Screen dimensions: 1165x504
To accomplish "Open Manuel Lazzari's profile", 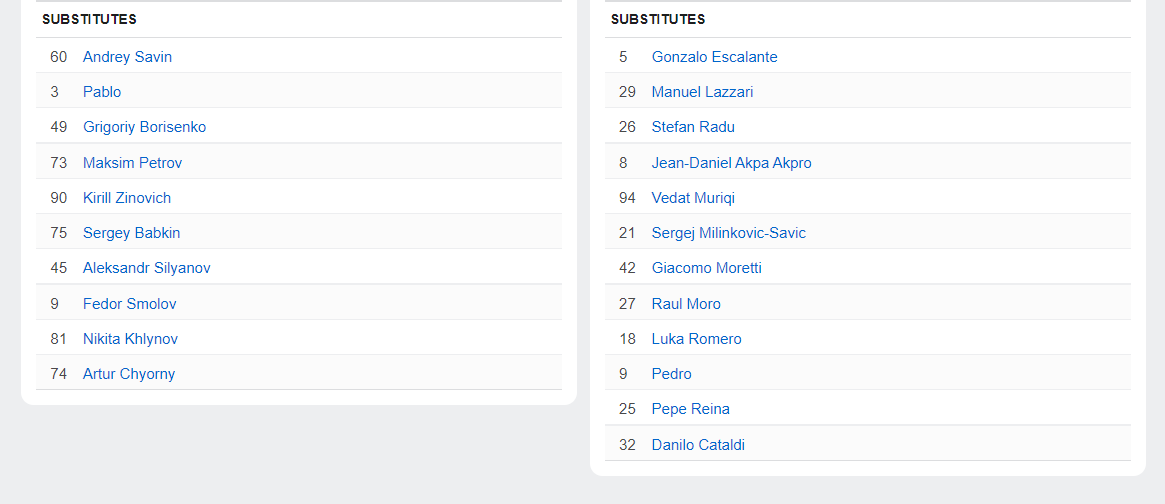I will (702, 92).
